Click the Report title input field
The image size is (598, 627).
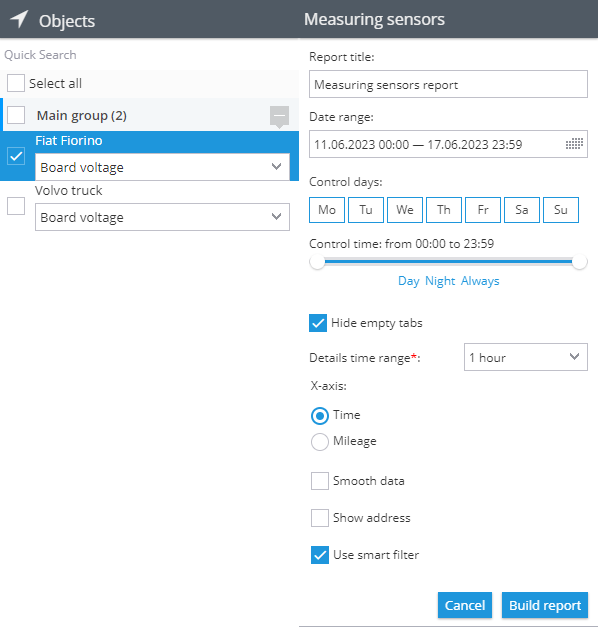click(x=448, y=84)
